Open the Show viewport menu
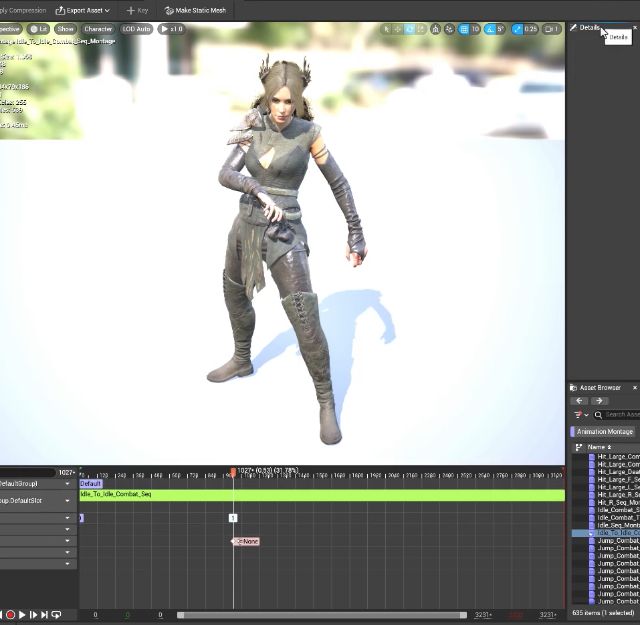Image resolution: width=640 pixels, height=625 pixels. coord(65,29)
